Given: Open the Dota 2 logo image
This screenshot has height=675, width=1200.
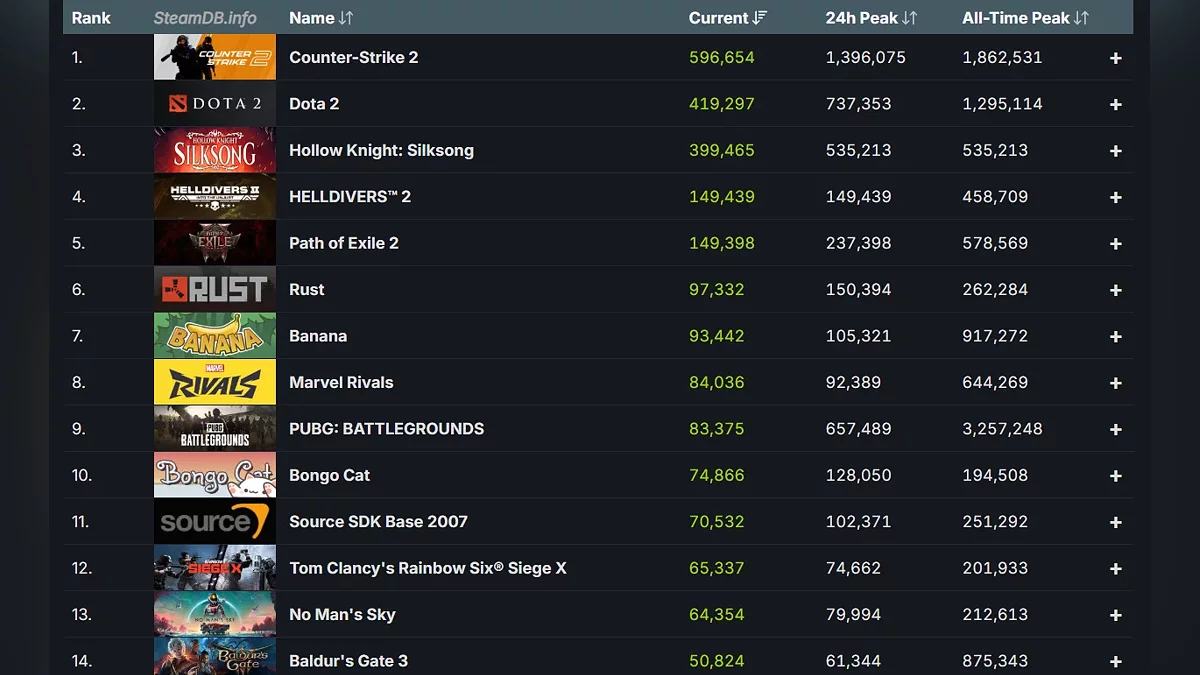Looking at the screenshot, I should 214,104.
